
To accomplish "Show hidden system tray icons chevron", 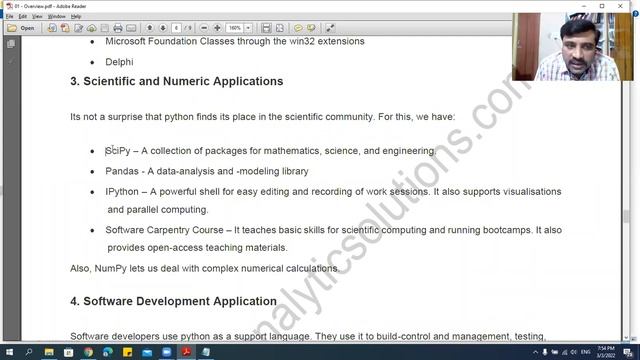I will 535,352.
